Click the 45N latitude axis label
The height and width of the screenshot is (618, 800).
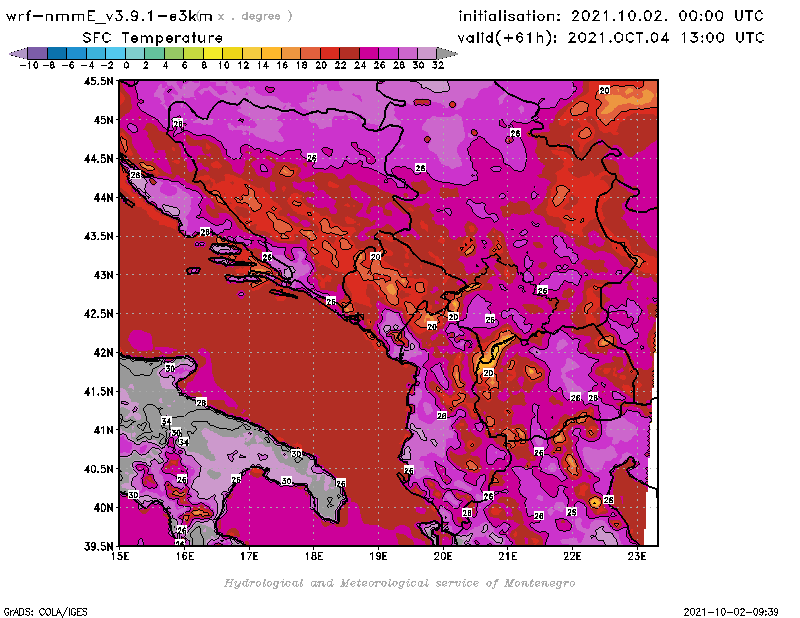point(104,120)
